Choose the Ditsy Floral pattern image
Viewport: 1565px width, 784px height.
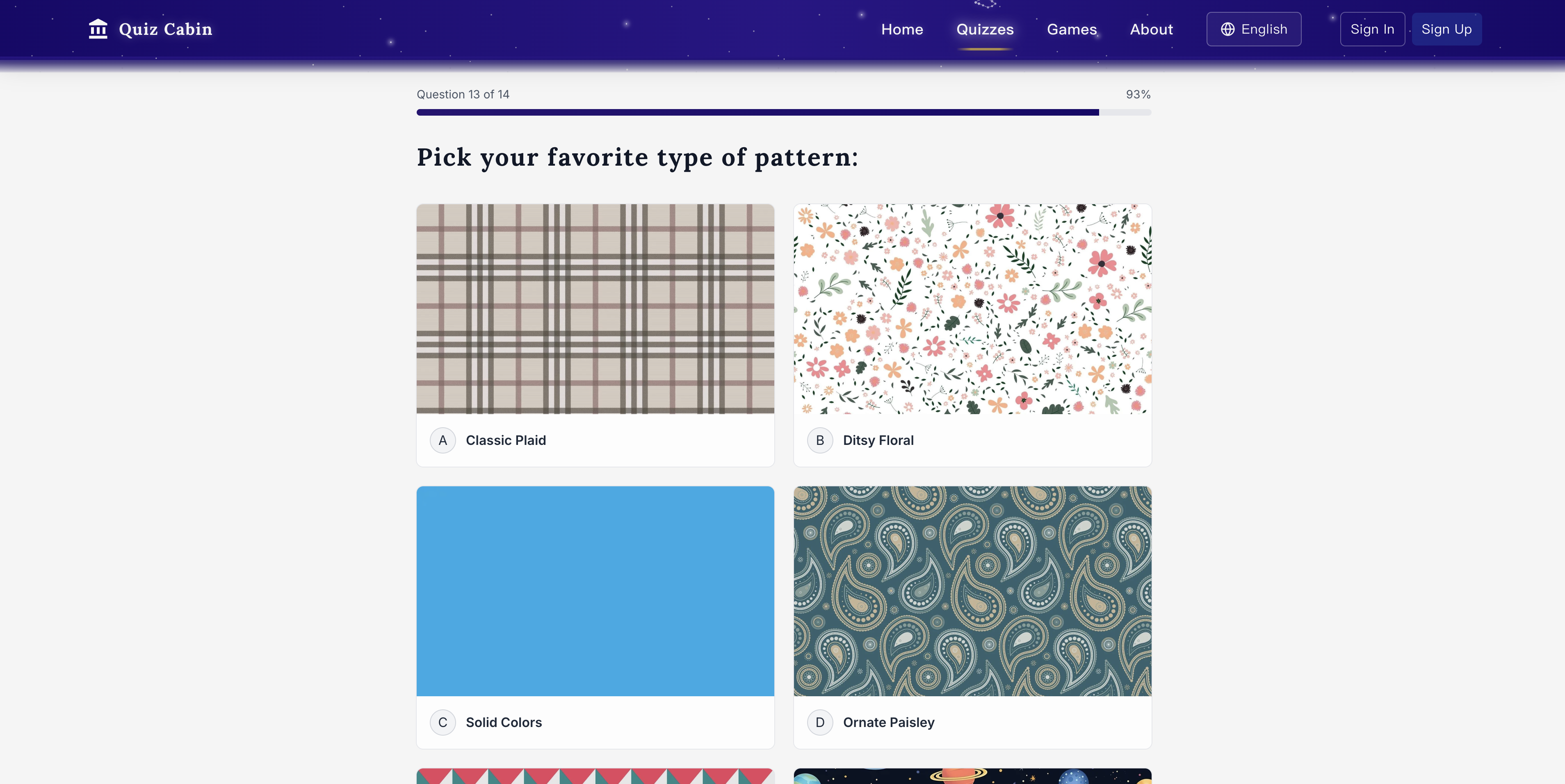972,308
